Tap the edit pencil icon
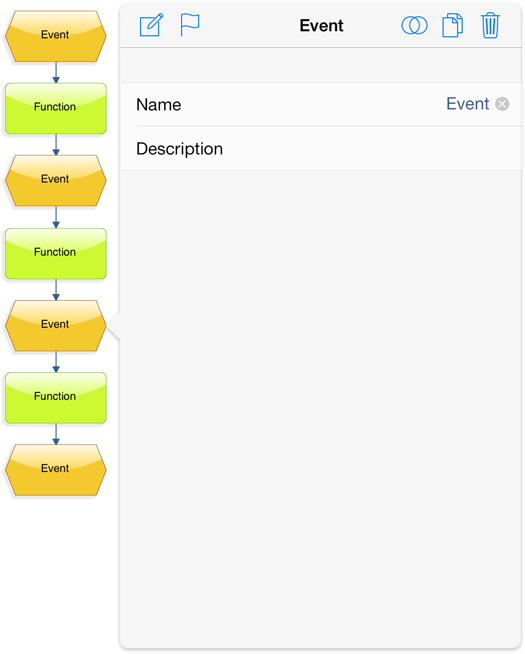 (151, 25)
